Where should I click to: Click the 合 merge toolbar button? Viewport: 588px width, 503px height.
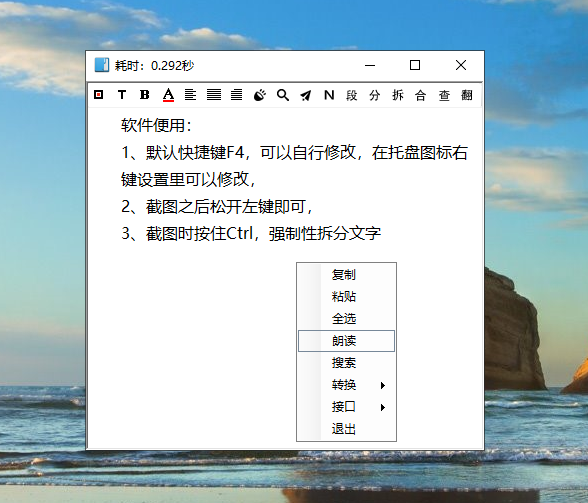pos(421,95)
